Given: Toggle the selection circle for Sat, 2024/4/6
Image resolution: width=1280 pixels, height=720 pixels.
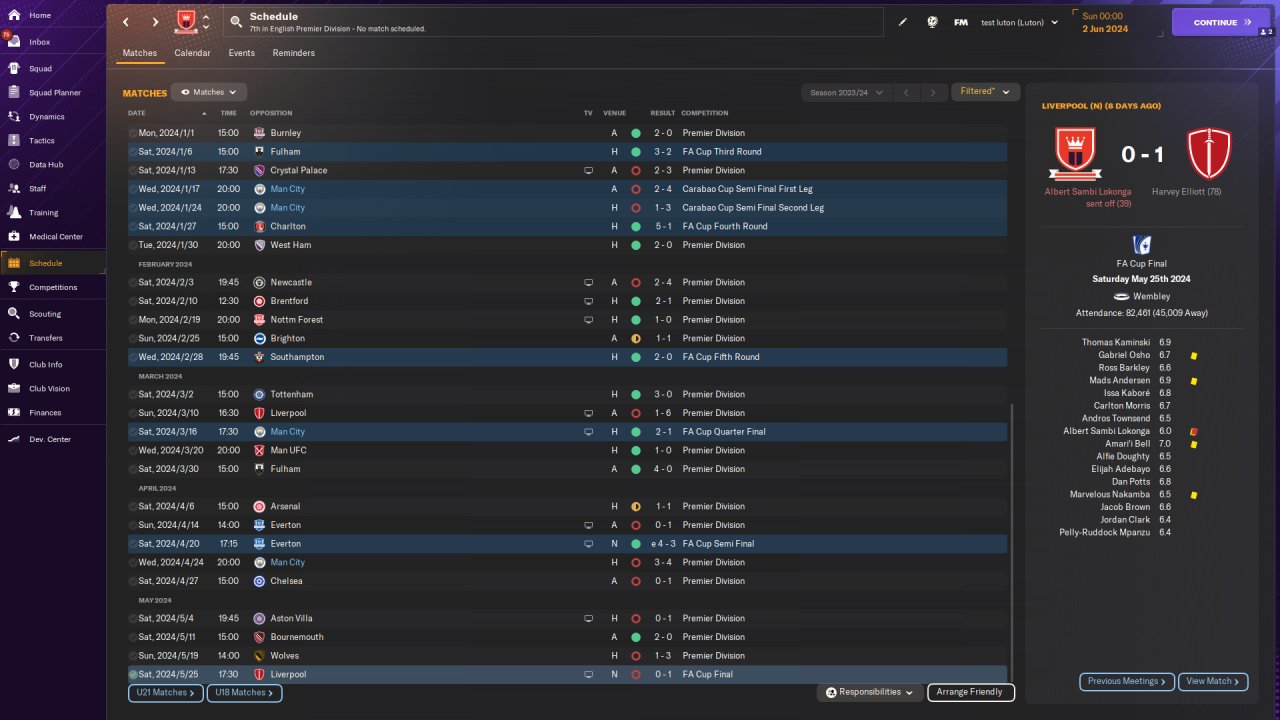Looking at the screenshot, I should click(133, 507).
